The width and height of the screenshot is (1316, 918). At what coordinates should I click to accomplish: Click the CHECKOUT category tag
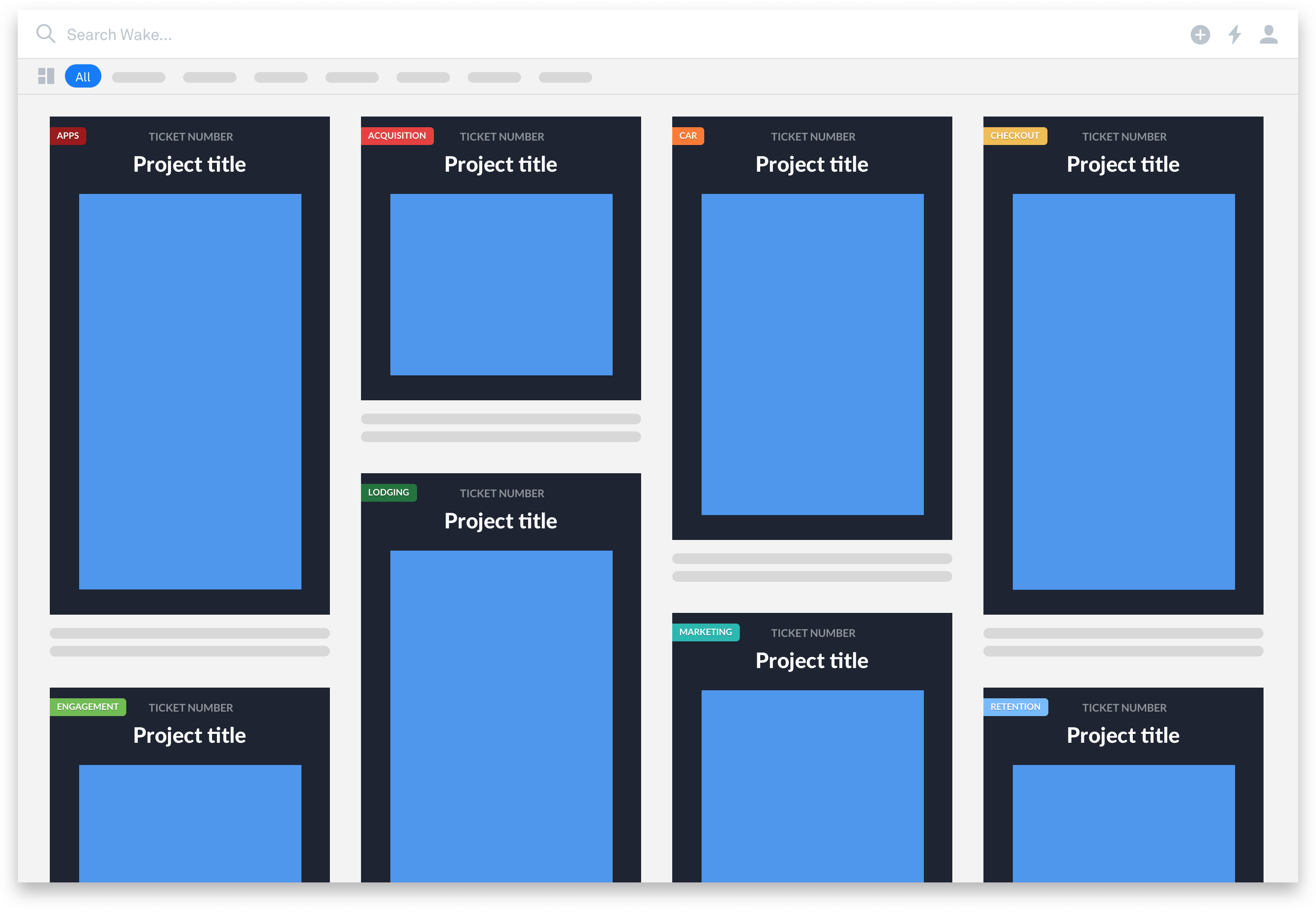coord(1015,136)
